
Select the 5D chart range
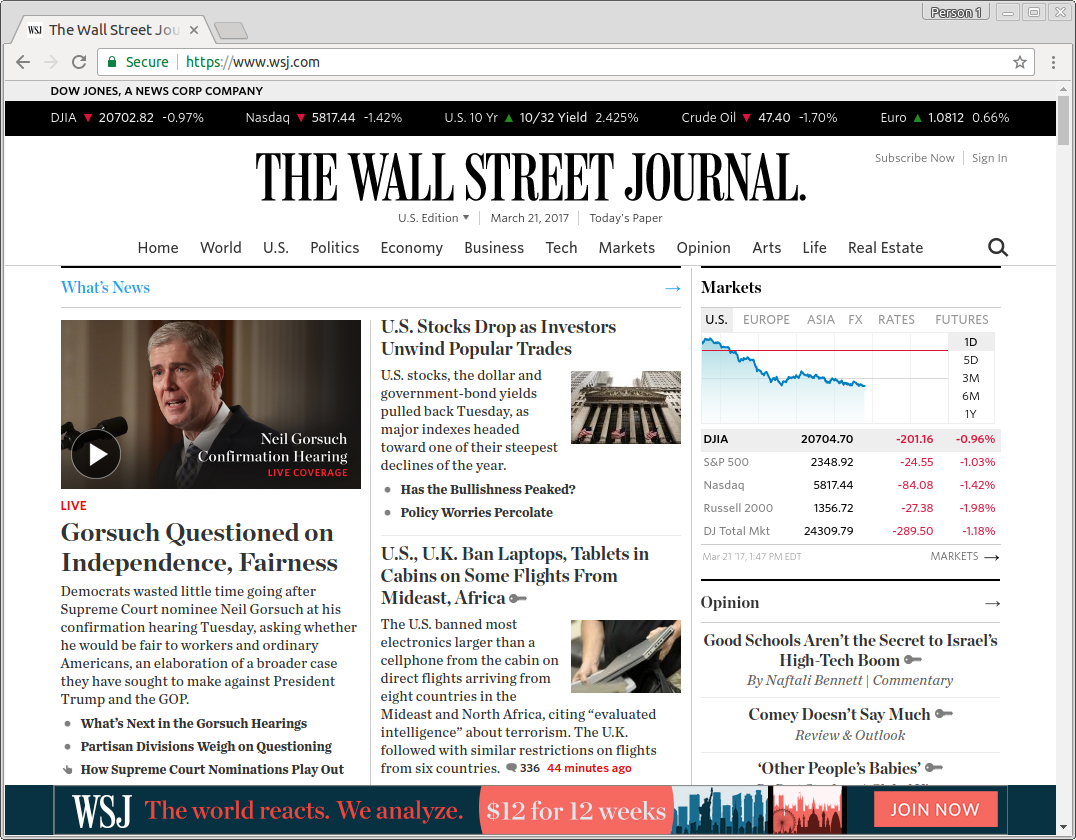click(970, 360)
